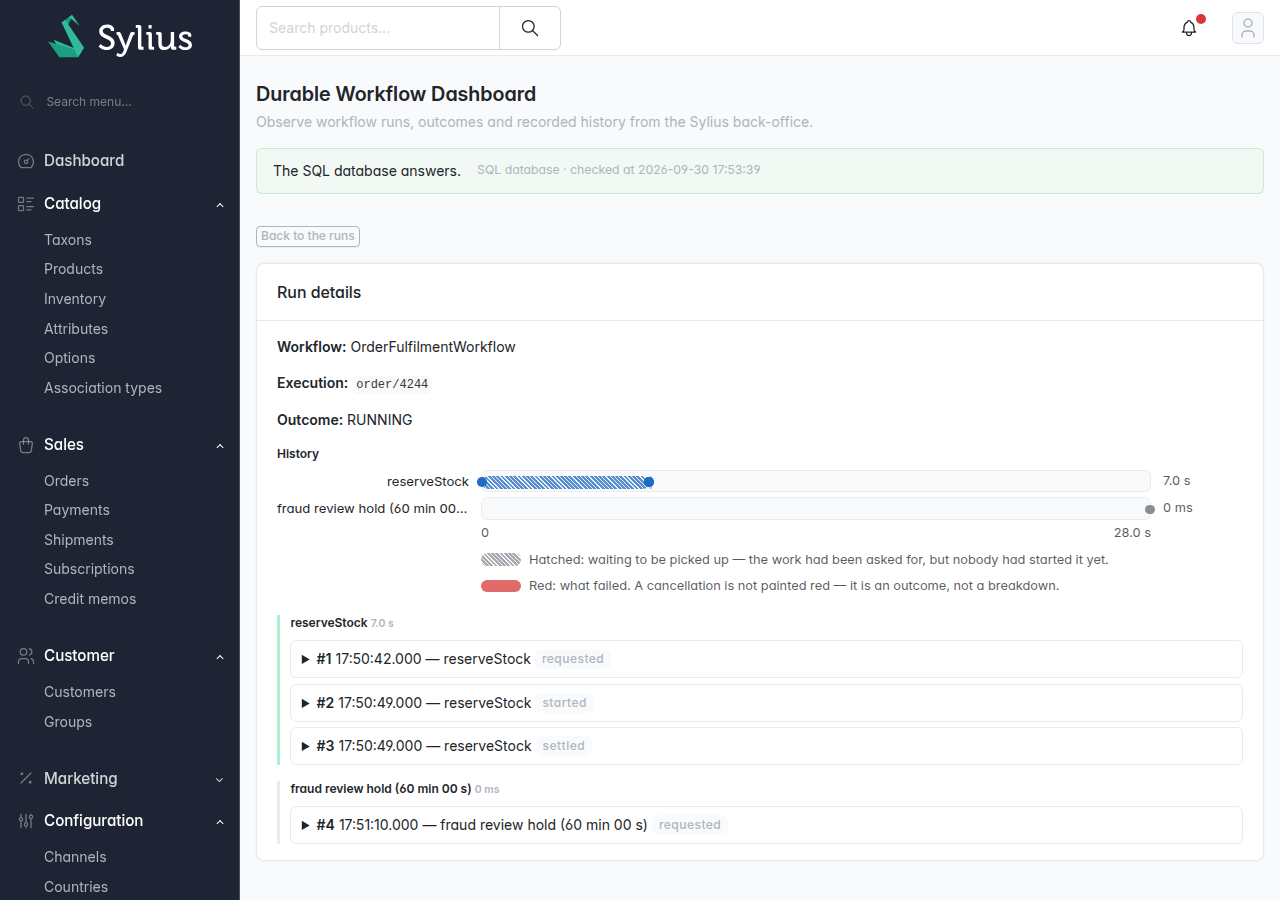Expand event #4 fraud review hold
Viewport: 1280px width, 900px height.
tap(766, 825)
